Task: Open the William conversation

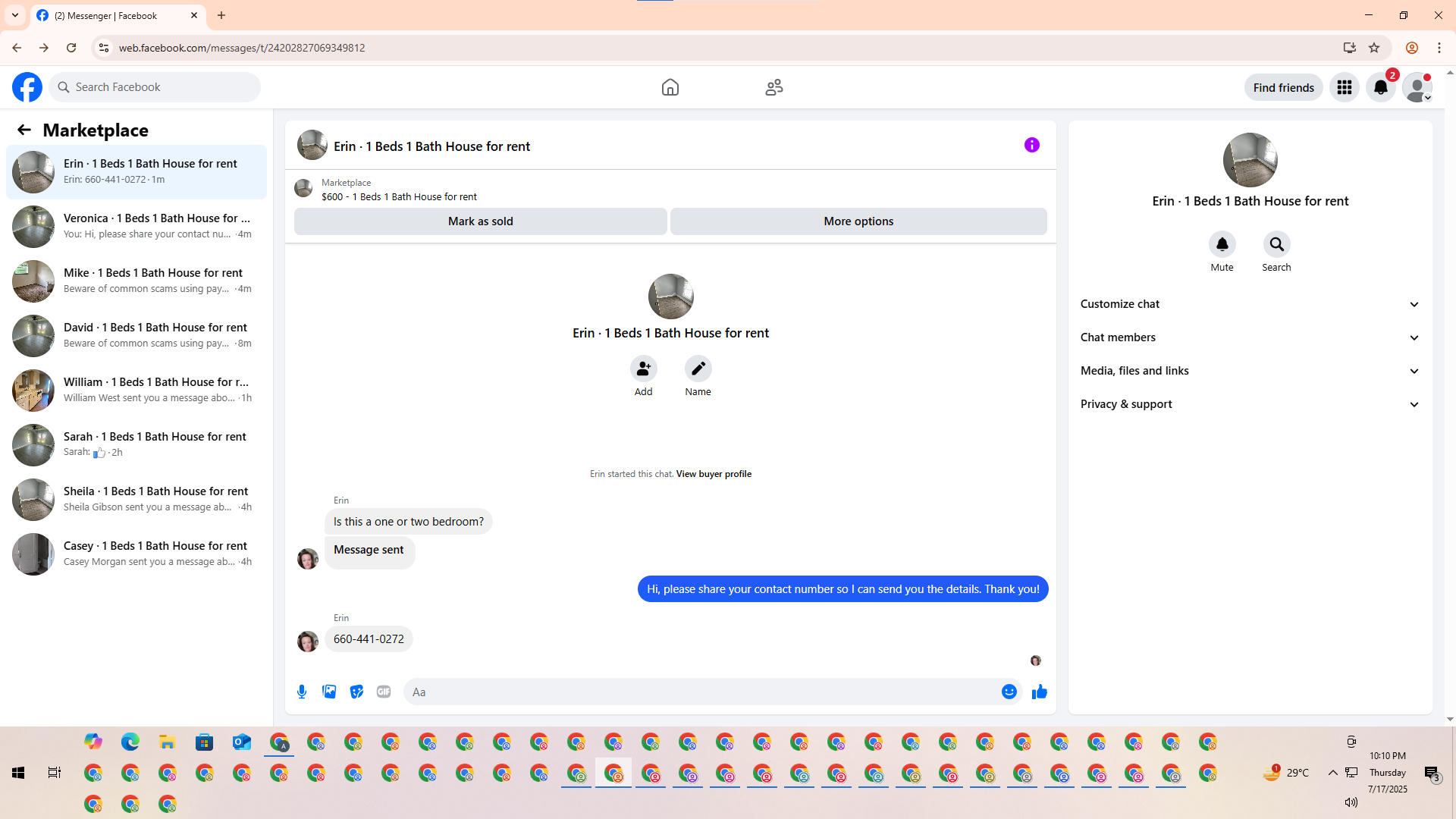Action: pyautogui.click(x=136, y=391)
